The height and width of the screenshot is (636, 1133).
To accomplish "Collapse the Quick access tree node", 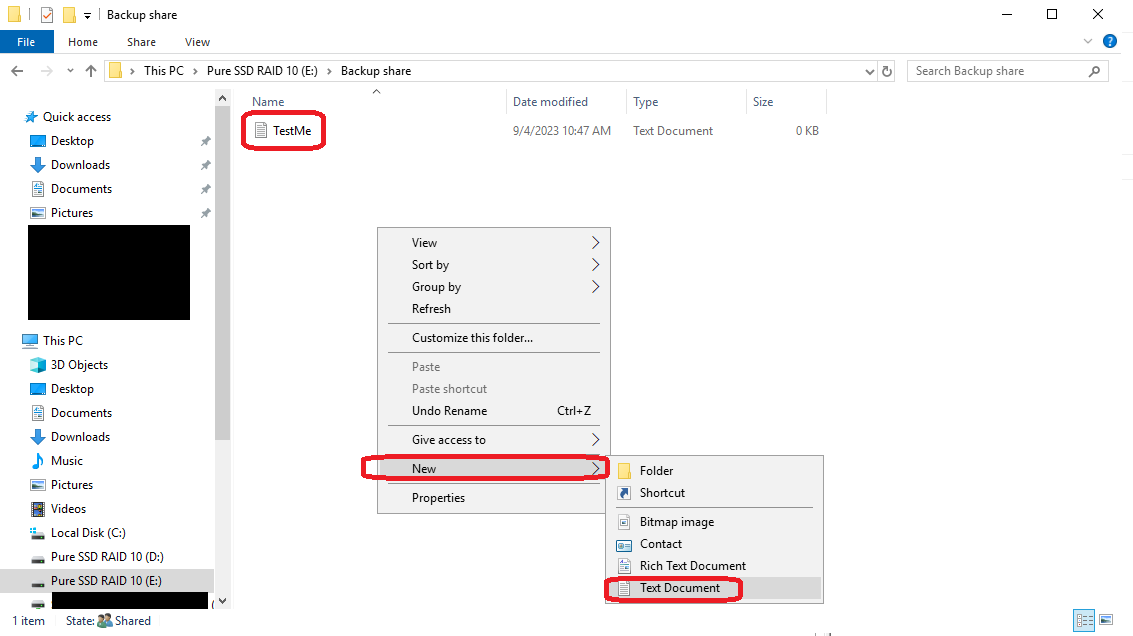I will [14, 117].
